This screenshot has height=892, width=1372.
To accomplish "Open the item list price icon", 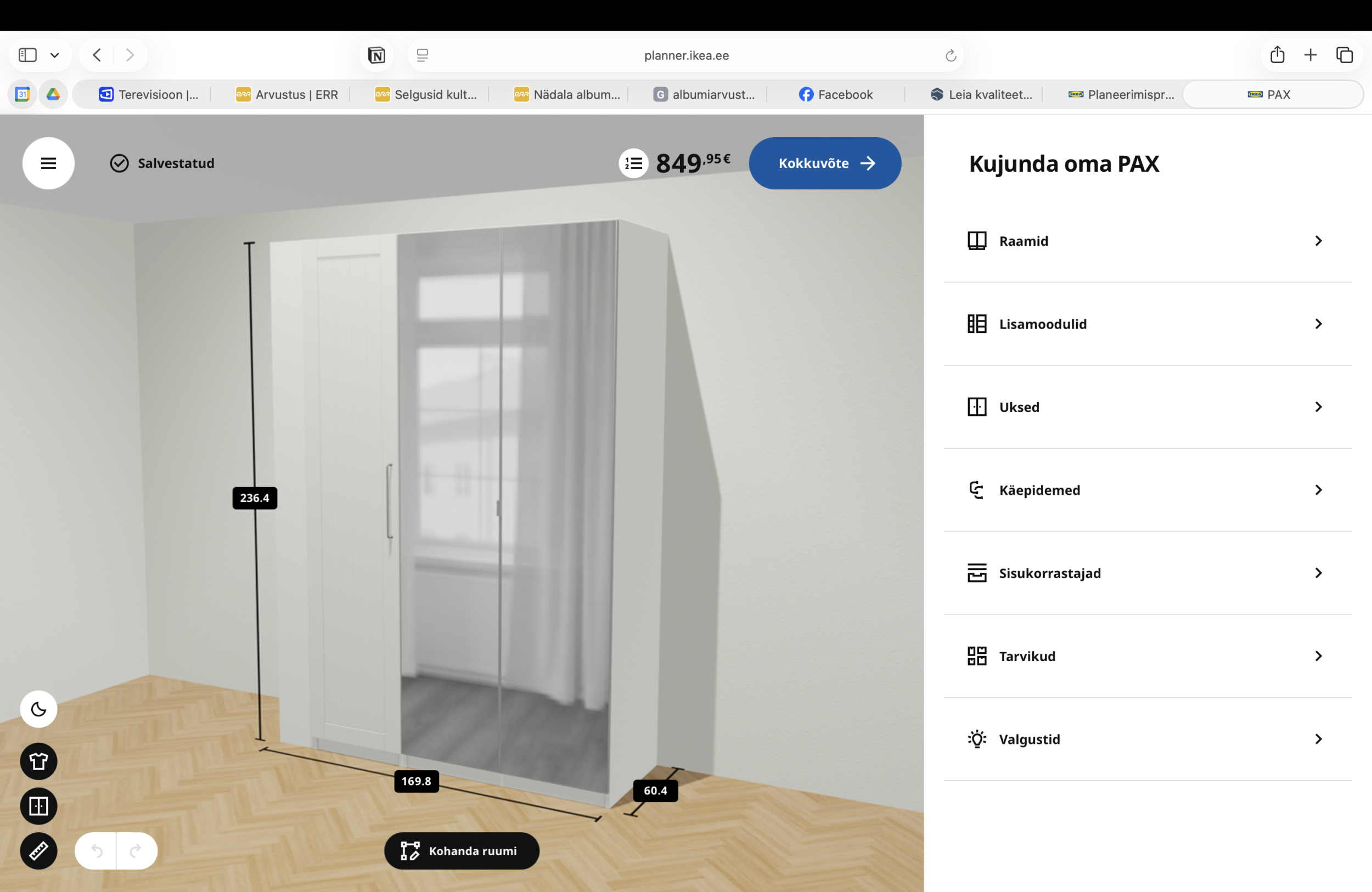I will [633, 163].
